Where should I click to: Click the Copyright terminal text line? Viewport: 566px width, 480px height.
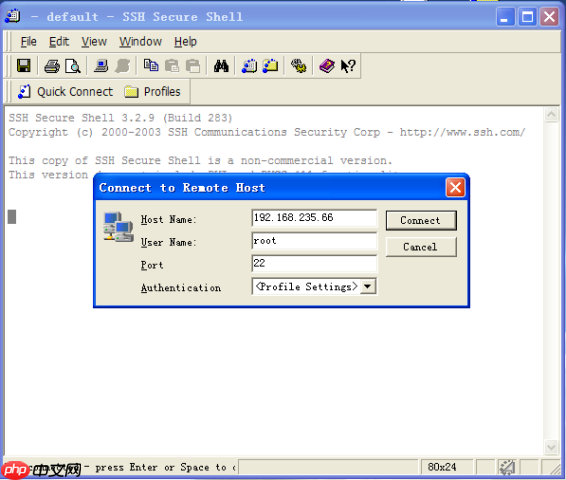click(267, 132)
